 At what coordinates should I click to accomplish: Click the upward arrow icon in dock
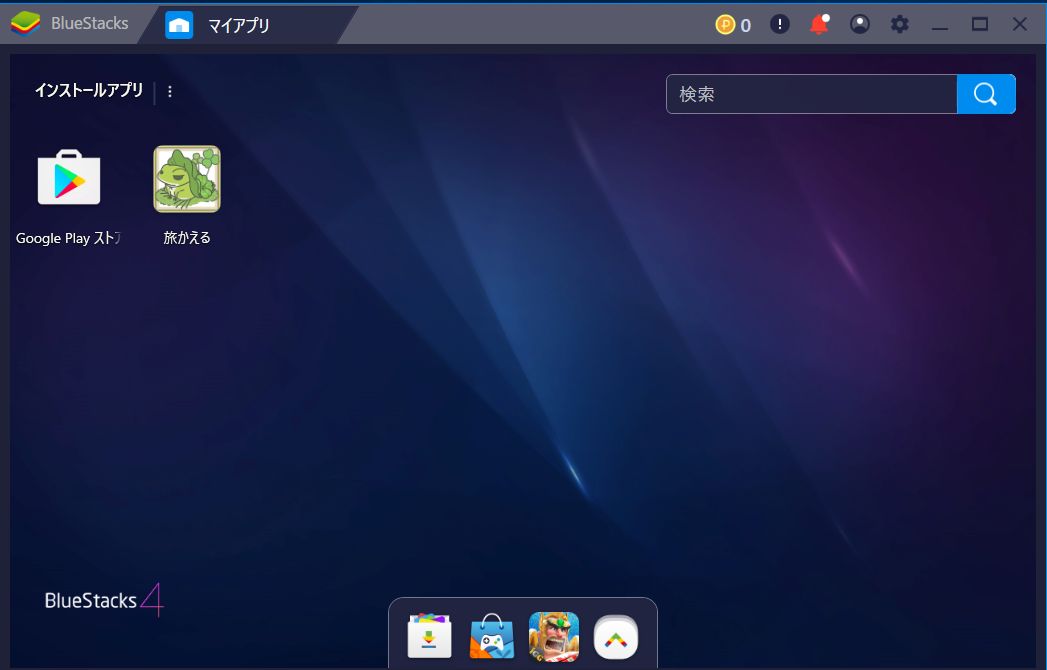[616, 637]
